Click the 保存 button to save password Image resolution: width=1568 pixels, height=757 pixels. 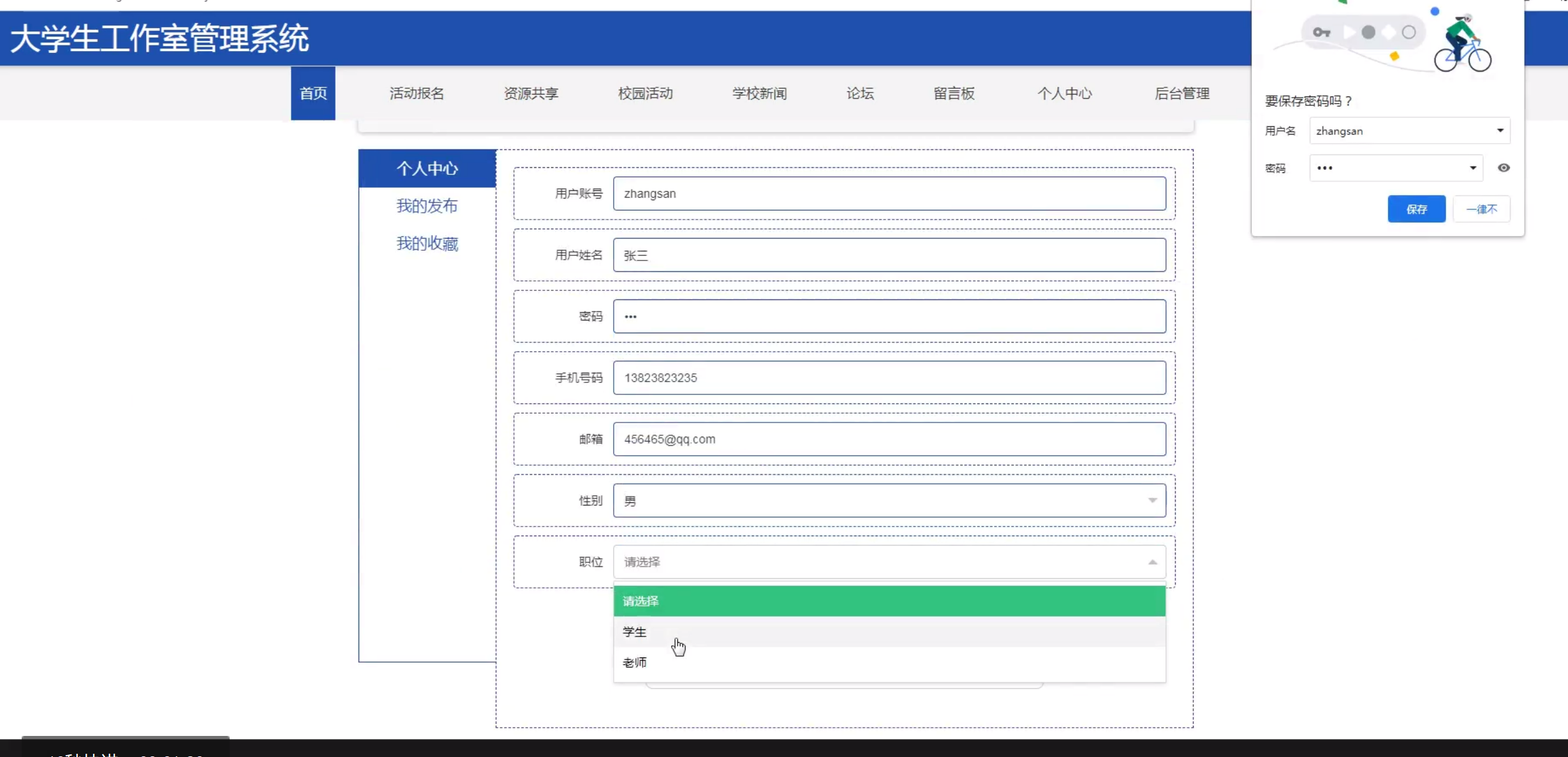[x=1416, y=209]
